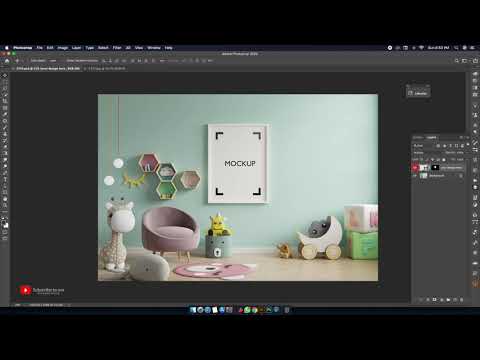Screen dimensions: 480x360
Task: Toggle type layer filter icon
Action: point(450,146)
